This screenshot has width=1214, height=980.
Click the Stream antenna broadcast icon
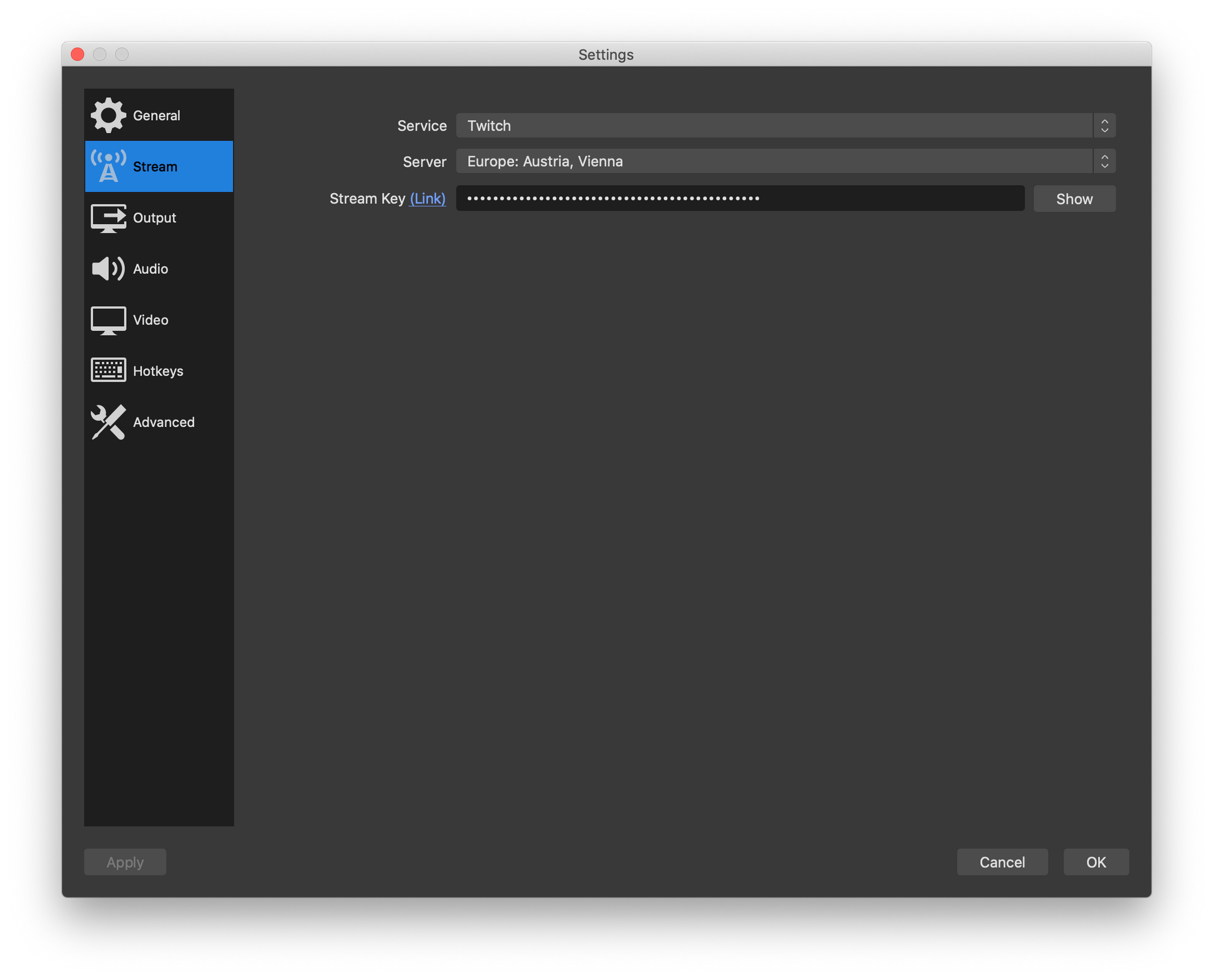tap(107, 166)
